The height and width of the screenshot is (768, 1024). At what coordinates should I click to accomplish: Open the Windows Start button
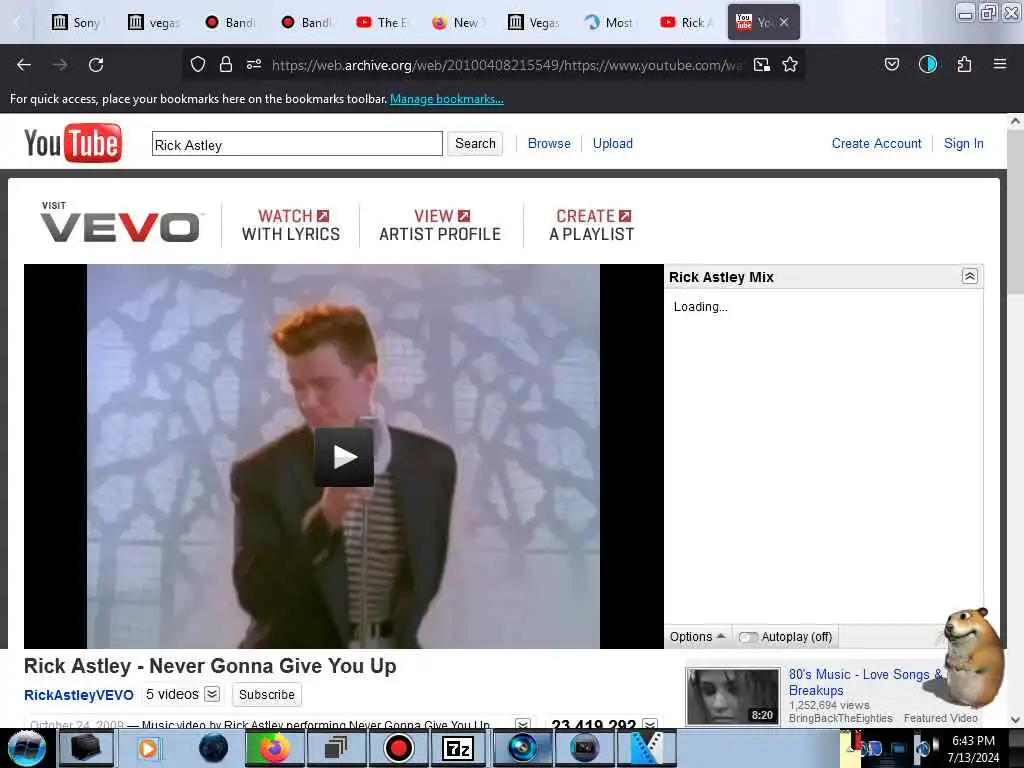click(x=26, y=748)
